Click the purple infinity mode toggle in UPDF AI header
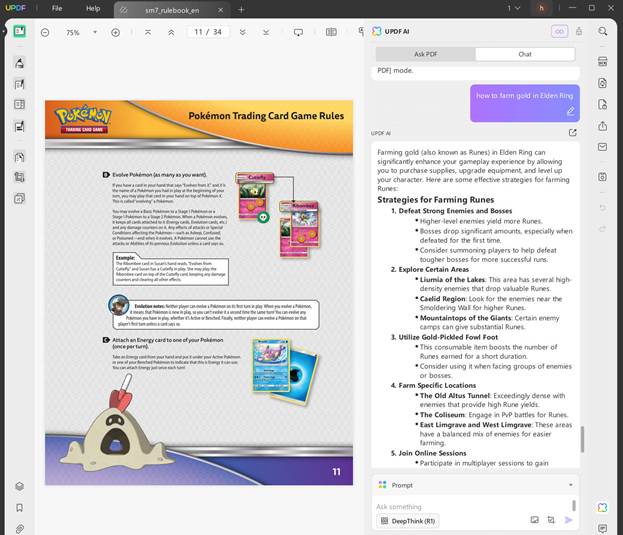623x535 pixels. point(559,31)
